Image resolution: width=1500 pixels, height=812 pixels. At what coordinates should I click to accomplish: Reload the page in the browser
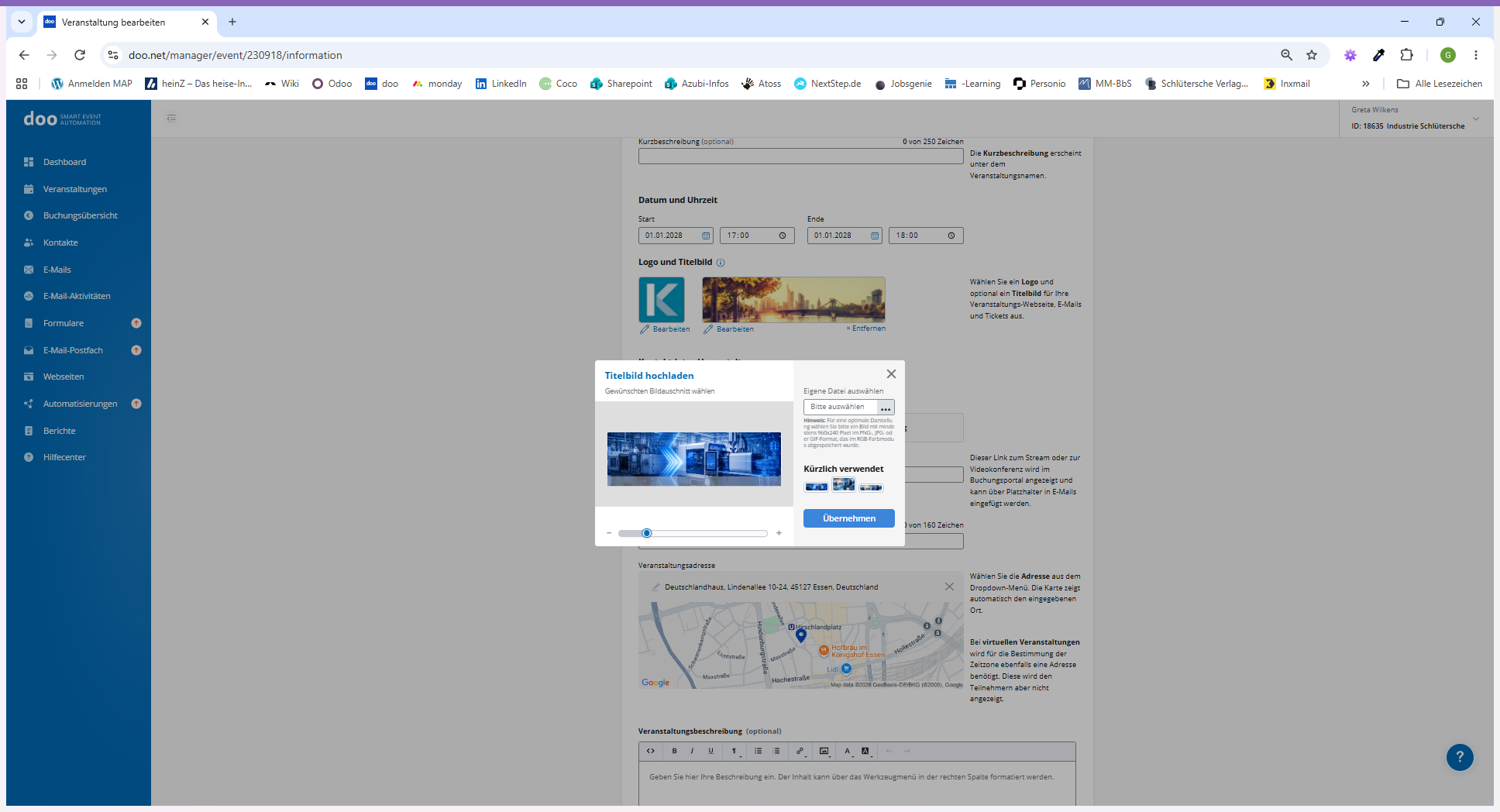80,55
